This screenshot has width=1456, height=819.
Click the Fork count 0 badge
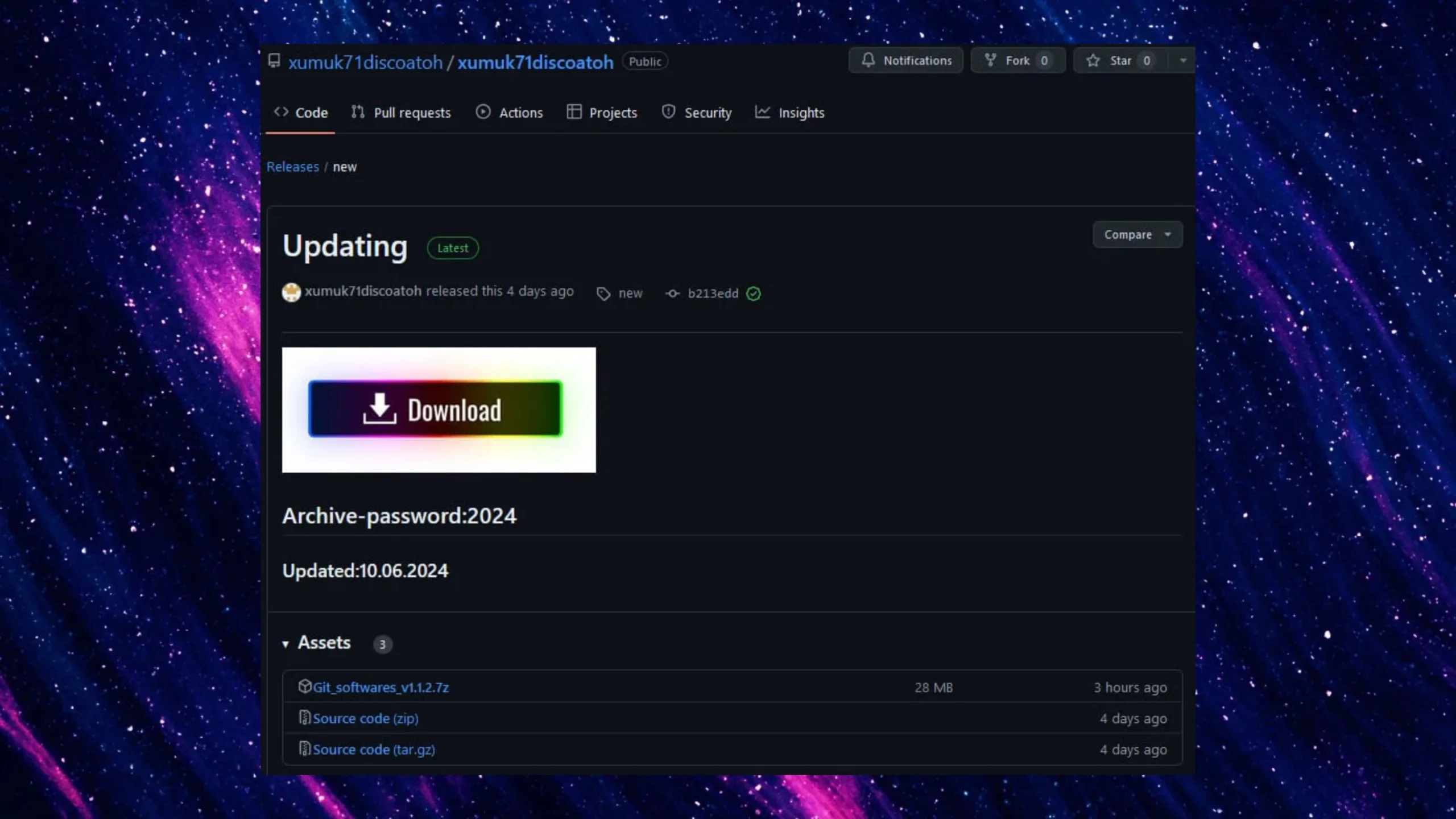click(1044, 60)
